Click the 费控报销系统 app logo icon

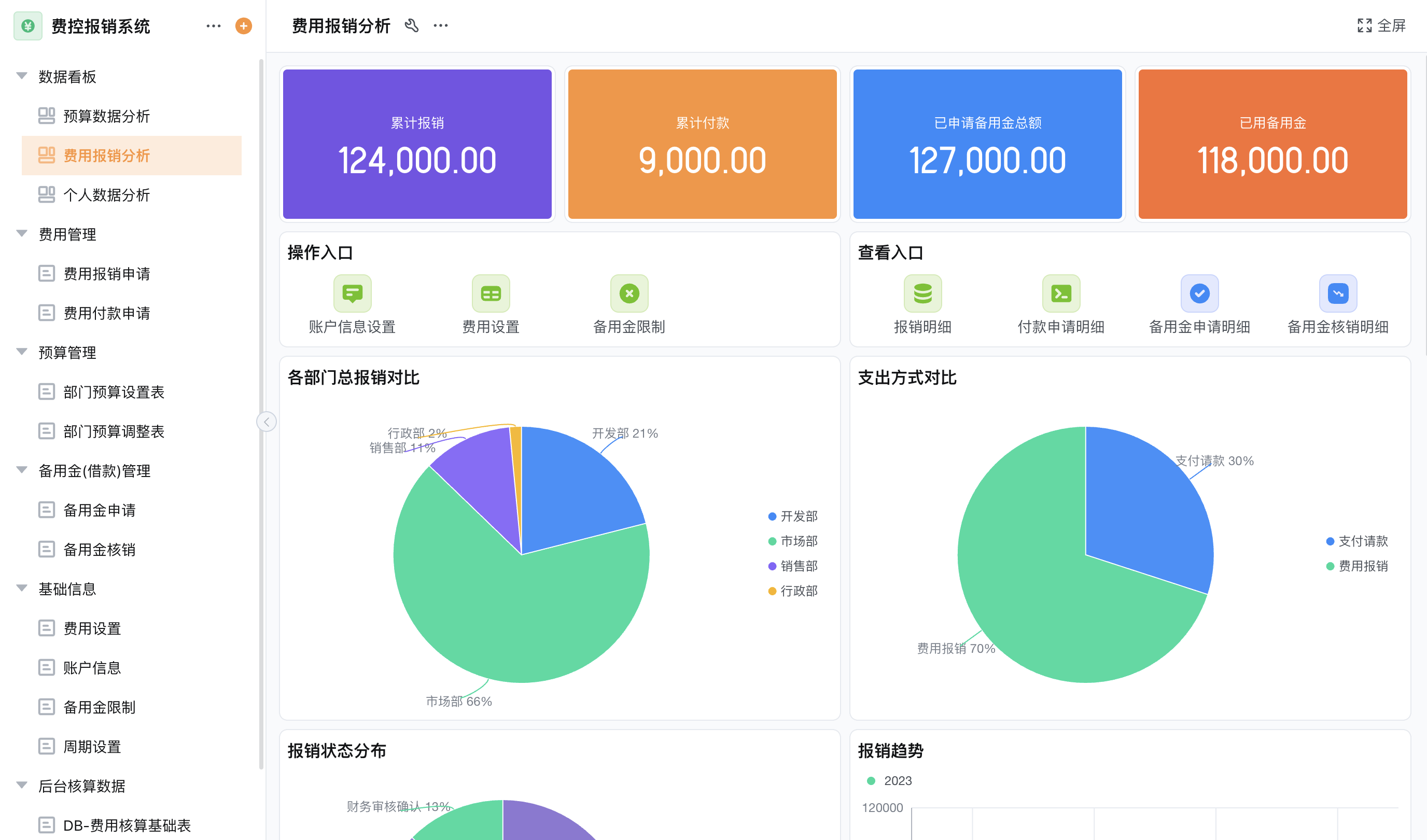tap(28, 25)
